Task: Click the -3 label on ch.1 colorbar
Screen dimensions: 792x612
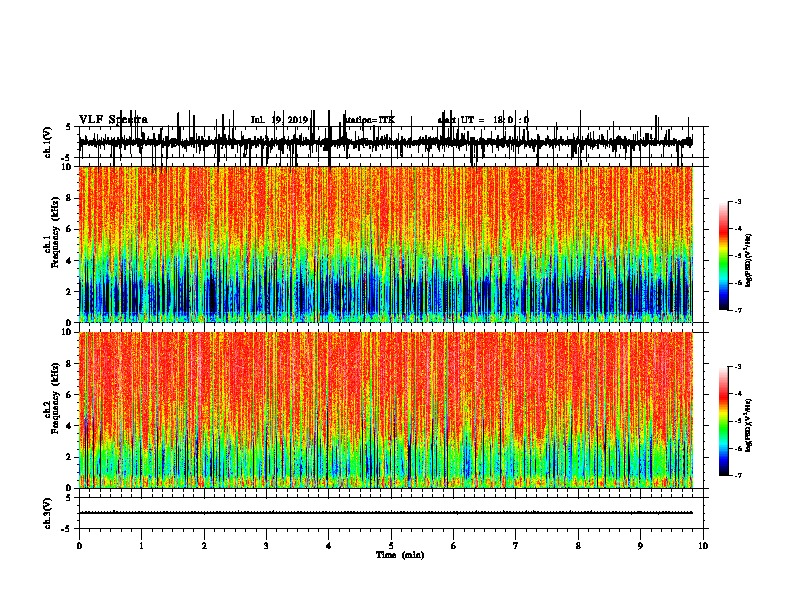Action: tap(737, 201)
